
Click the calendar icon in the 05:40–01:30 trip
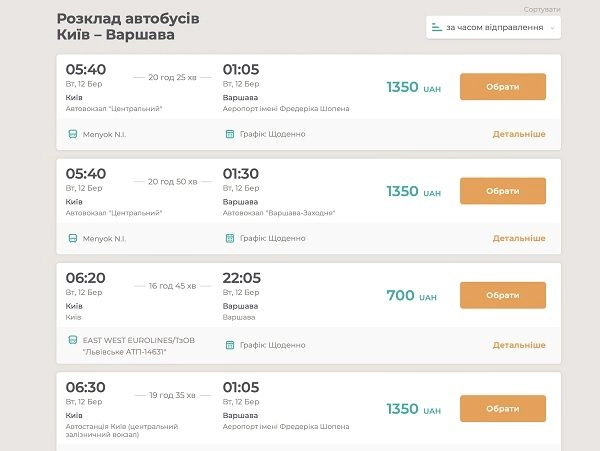pyautogui.click(x=230, y=238)
